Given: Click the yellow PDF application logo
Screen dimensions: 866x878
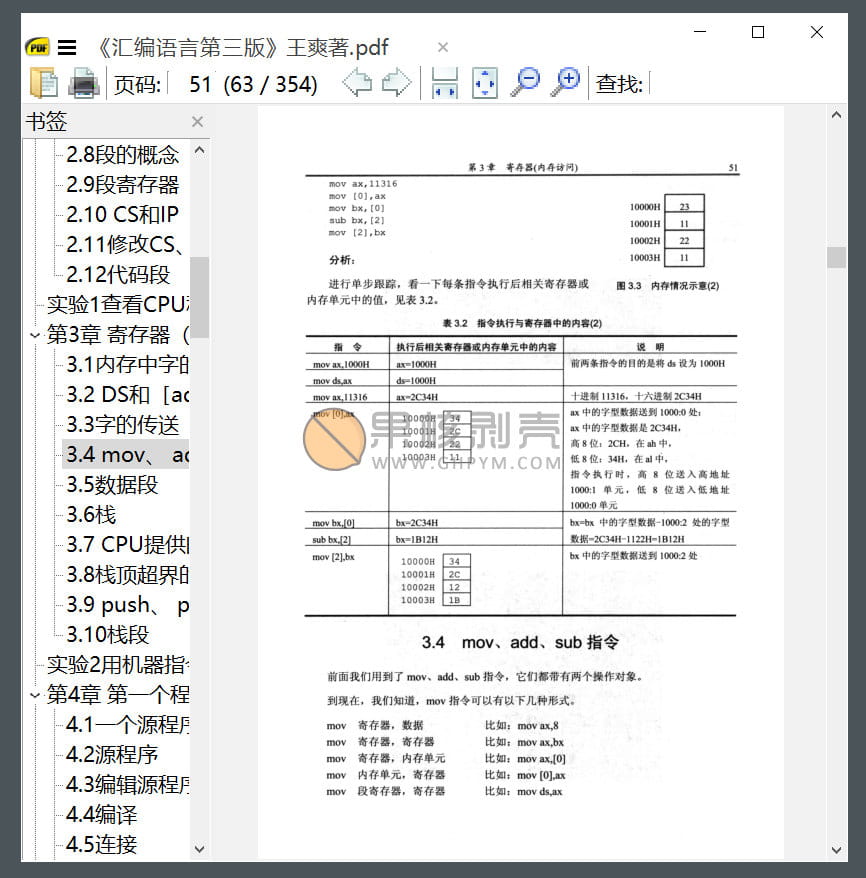Looking at the screenshot, I should click(x=38, y=48).
